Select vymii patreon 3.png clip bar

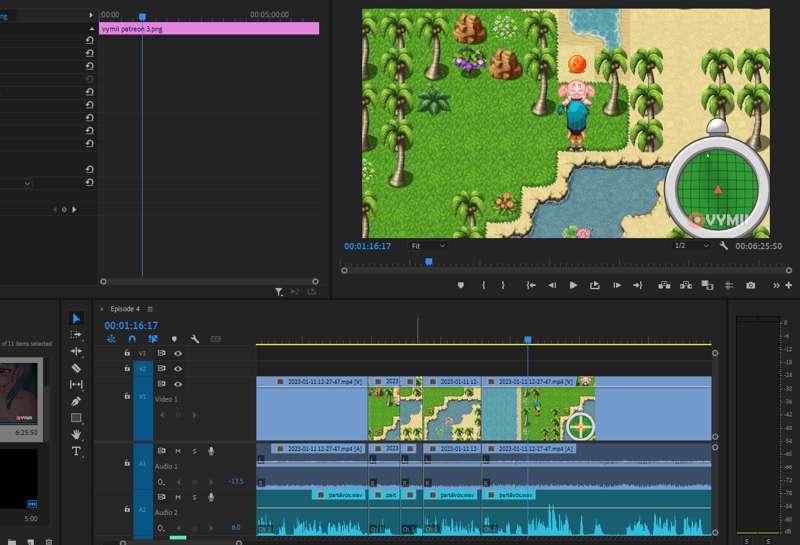tap(209, 29)
